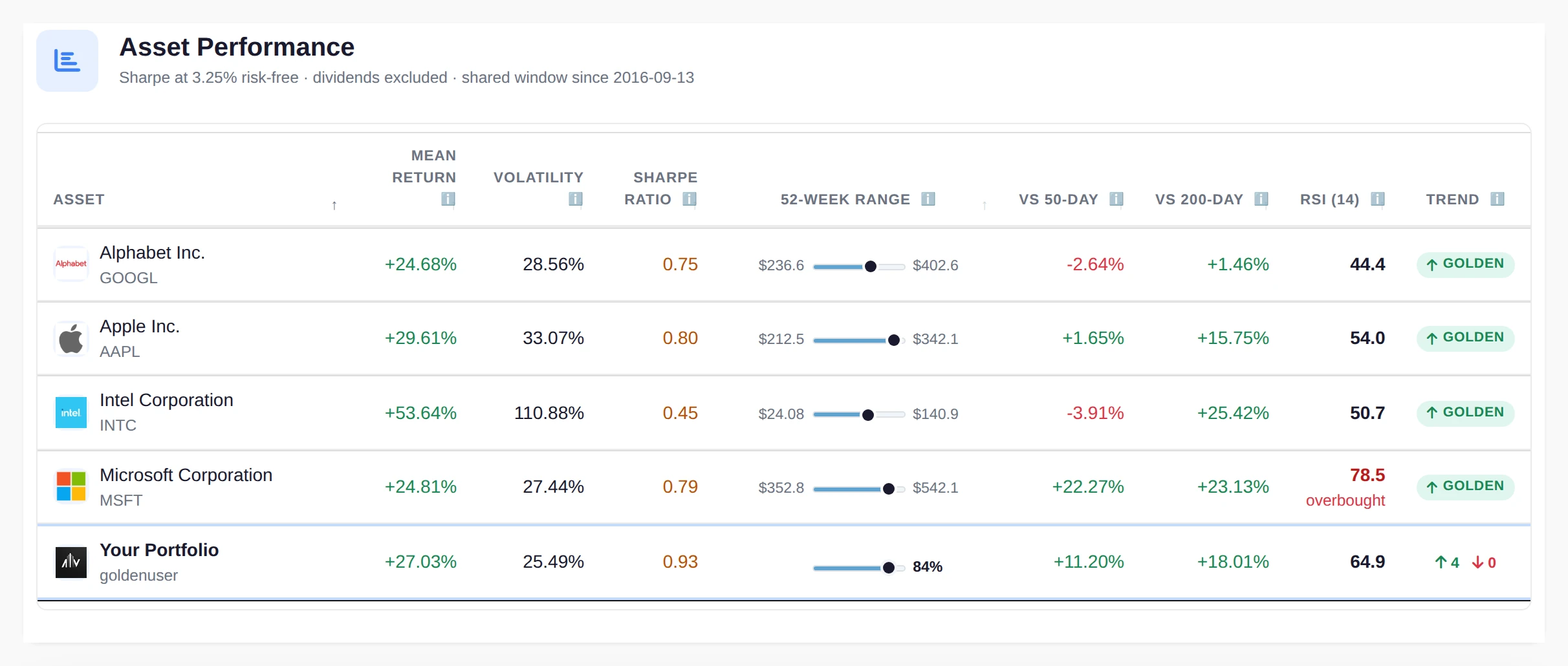Click Intel 52-week low $24.08
The height and width of the screenshot is (666, 1568).
(x=781, y=414)
